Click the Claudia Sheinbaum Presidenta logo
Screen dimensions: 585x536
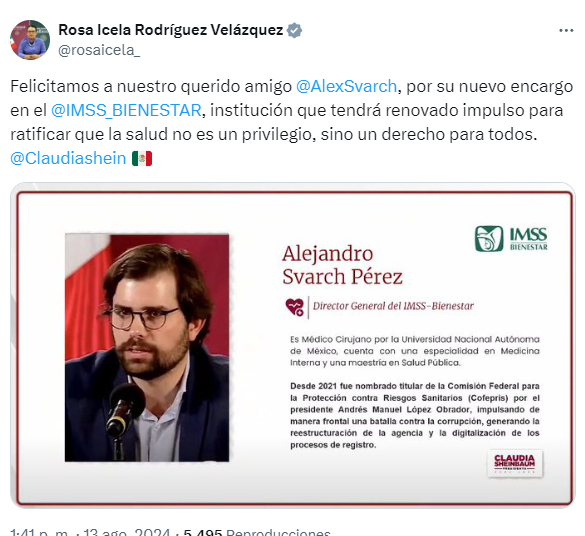(x=515, y=464)
